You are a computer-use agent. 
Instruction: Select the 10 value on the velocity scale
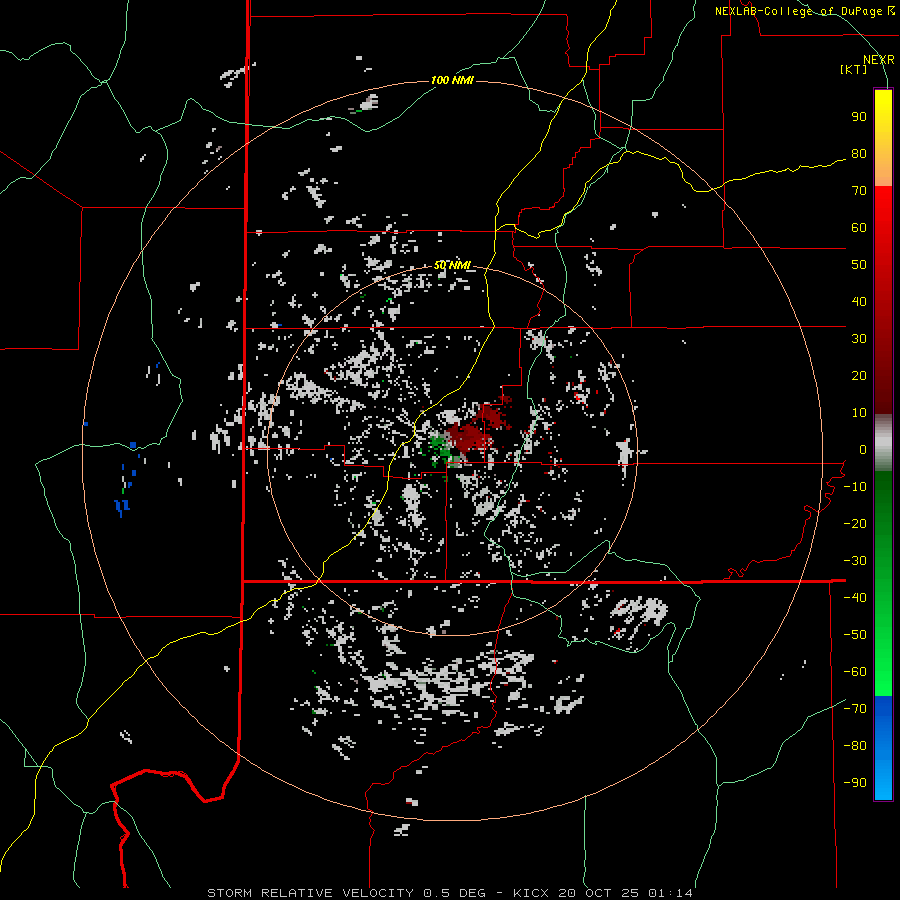(x=859, y=413)
